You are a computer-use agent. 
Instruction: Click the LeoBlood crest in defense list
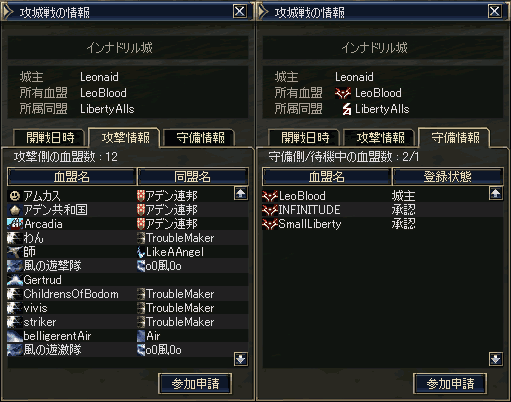[x=270, y=196]
